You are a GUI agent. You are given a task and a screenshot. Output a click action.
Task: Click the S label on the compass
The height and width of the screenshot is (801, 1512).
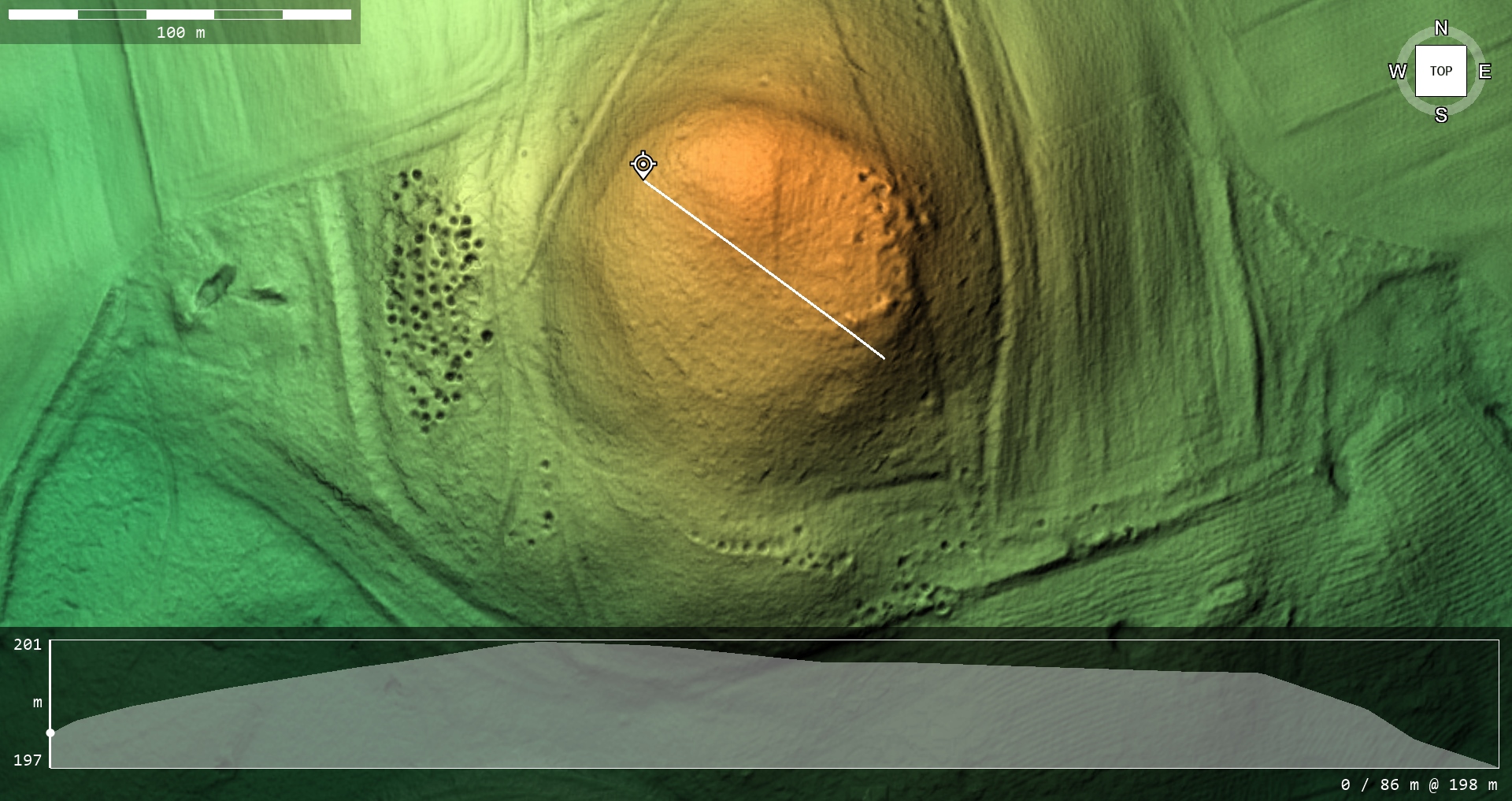point(1440,115)
